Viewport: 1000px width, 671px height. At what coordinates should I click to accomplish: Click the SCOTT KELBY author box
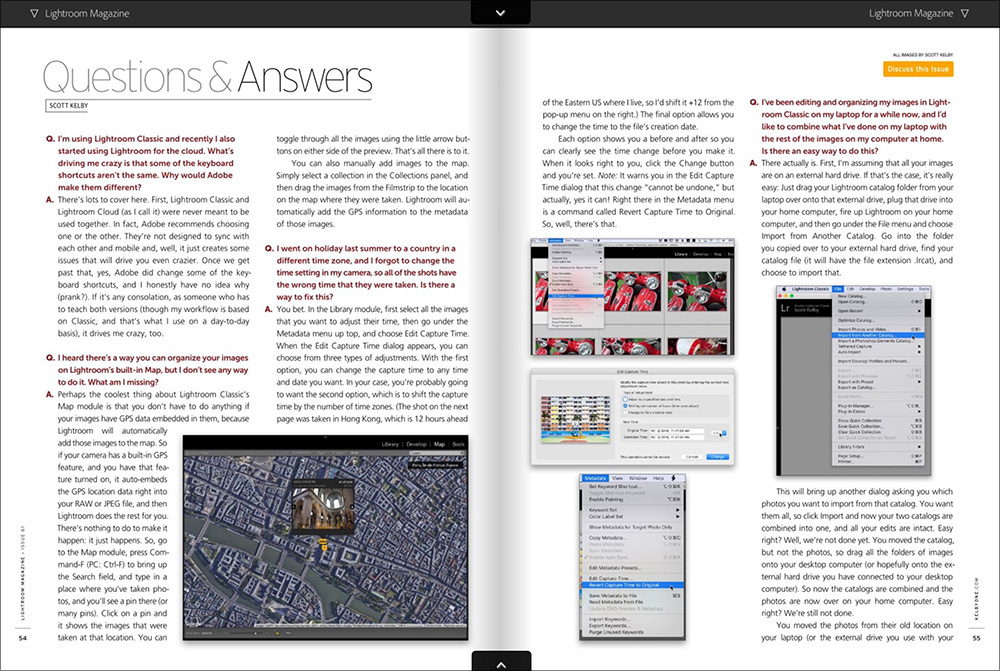tap(69, 106)
